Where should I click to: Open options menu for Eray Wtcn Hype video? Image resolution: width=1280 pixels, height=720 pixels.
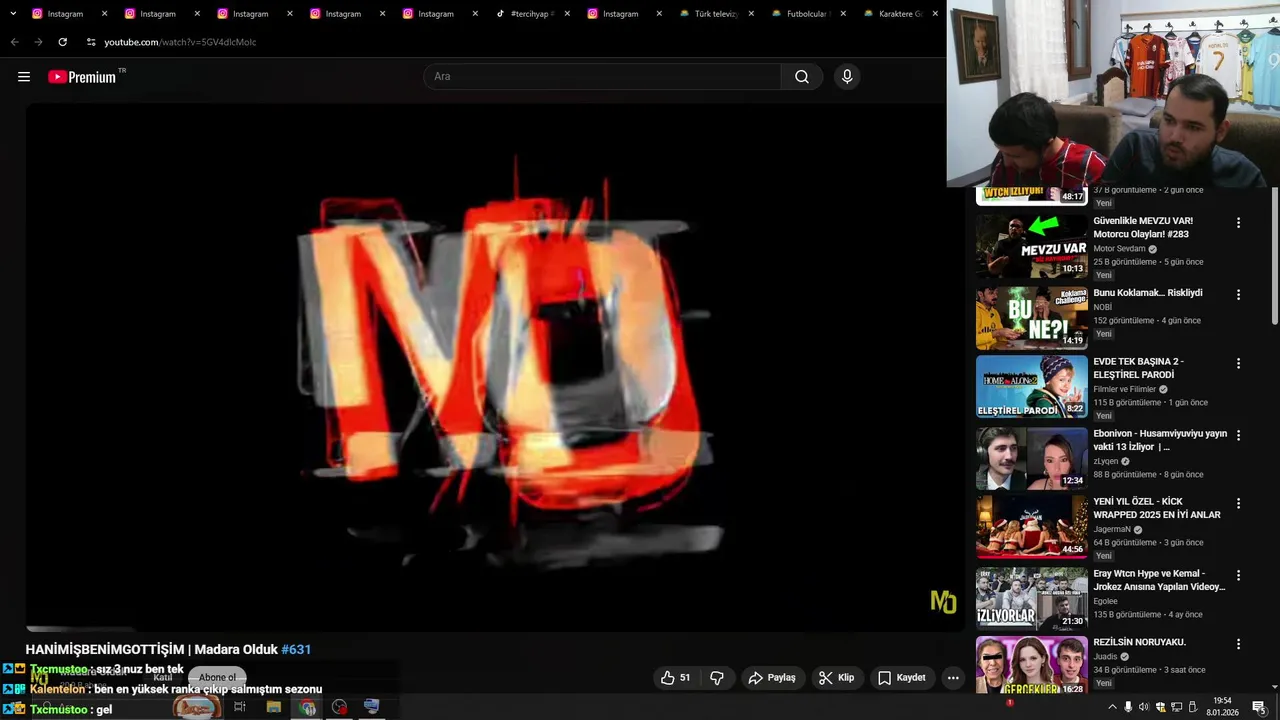point(1238,575)
